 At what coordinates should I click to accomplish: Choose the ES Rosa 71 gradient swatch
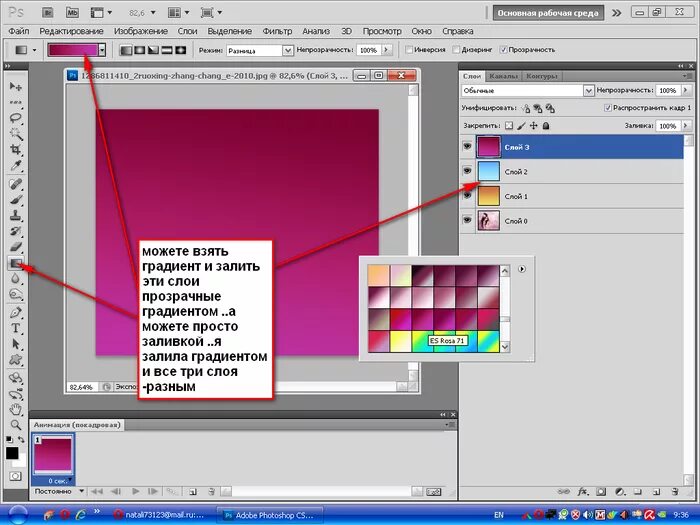tap(422, 320)
